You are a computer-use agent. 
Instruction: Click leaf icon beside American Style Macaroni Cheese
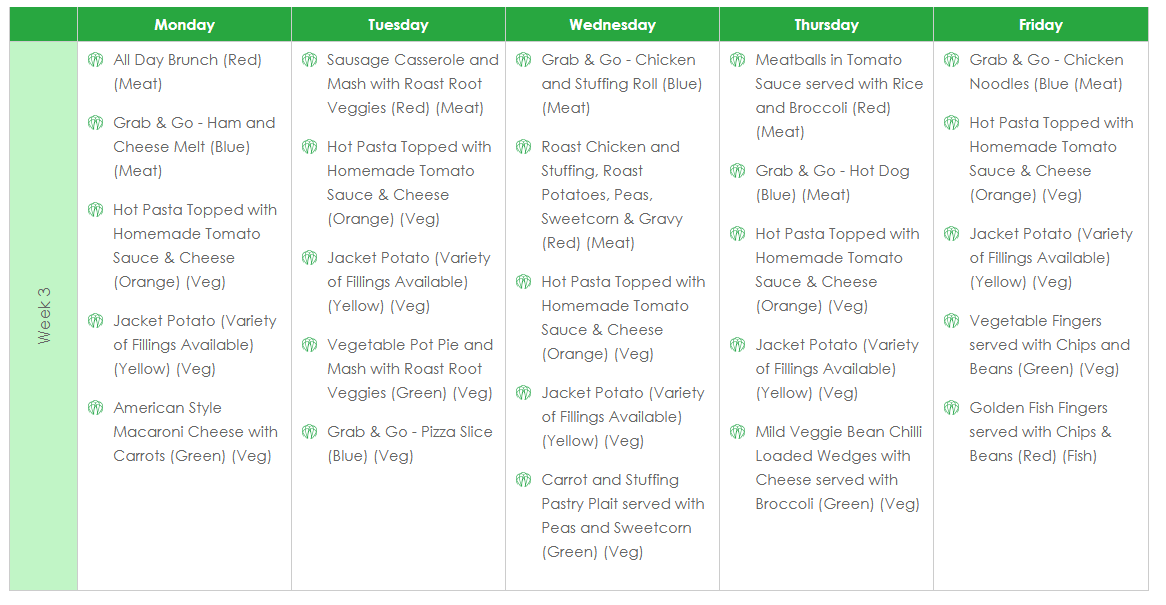click(96, 408)
